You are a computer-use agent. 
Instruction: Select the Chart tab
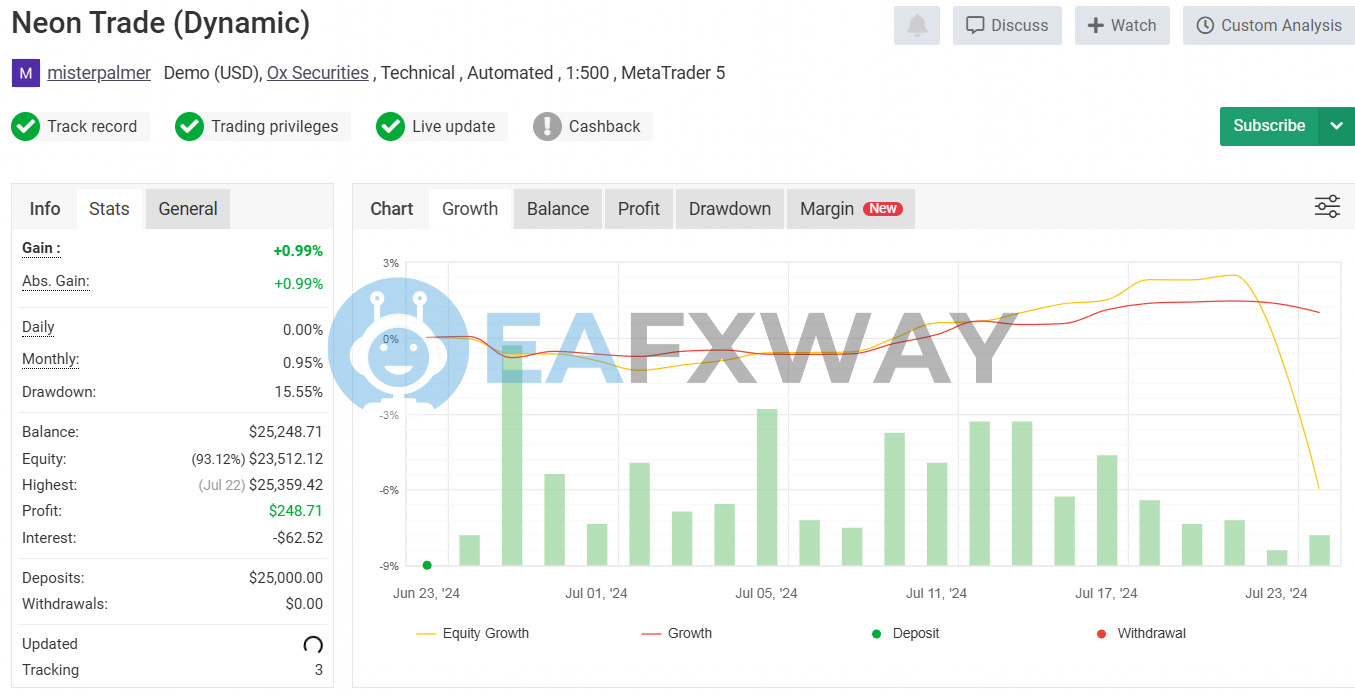[391, 209]
